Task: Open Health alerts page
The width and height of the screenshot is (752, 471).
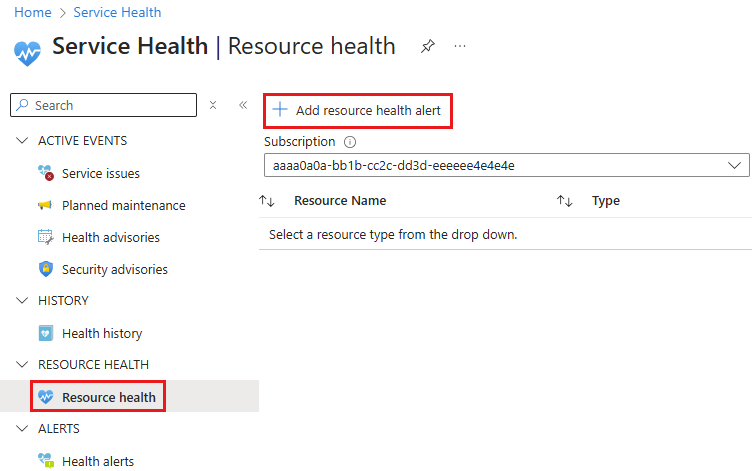Action: pos(98,461)
